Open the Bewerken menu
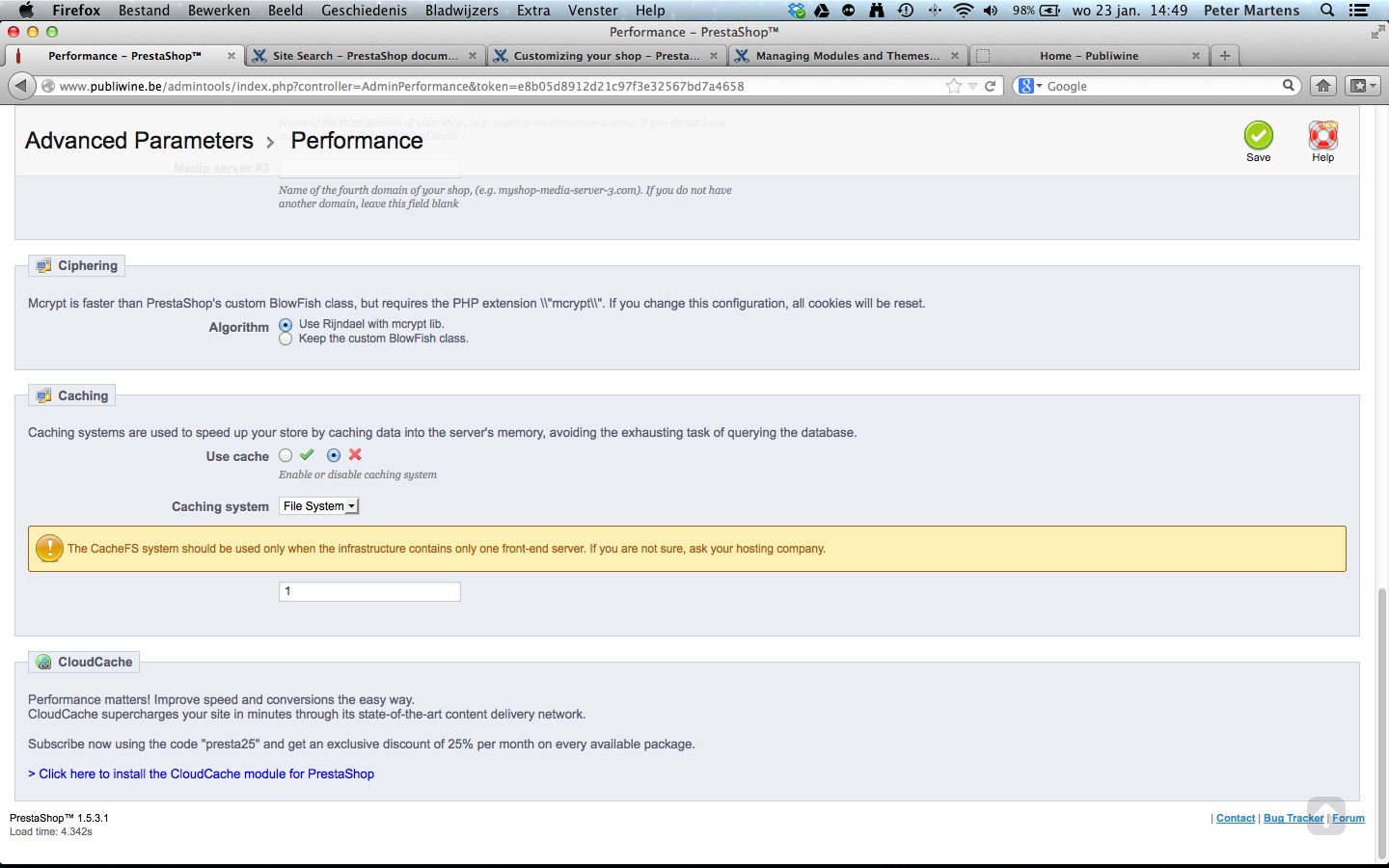 tap(219, 11)
